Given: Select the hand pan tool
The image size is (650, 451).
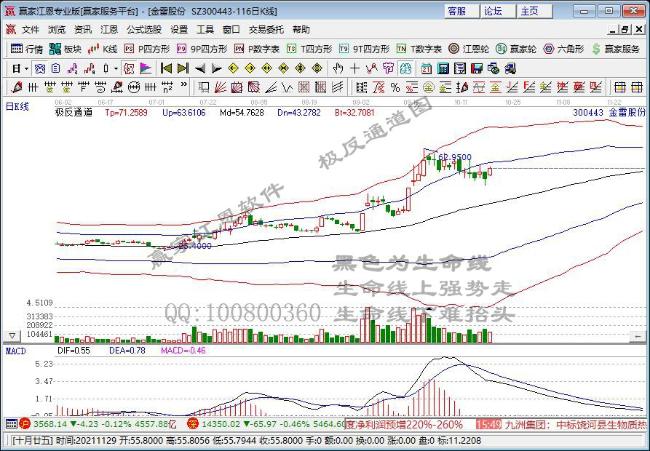Looking at the screenshot, I should (x=338, y=68).
